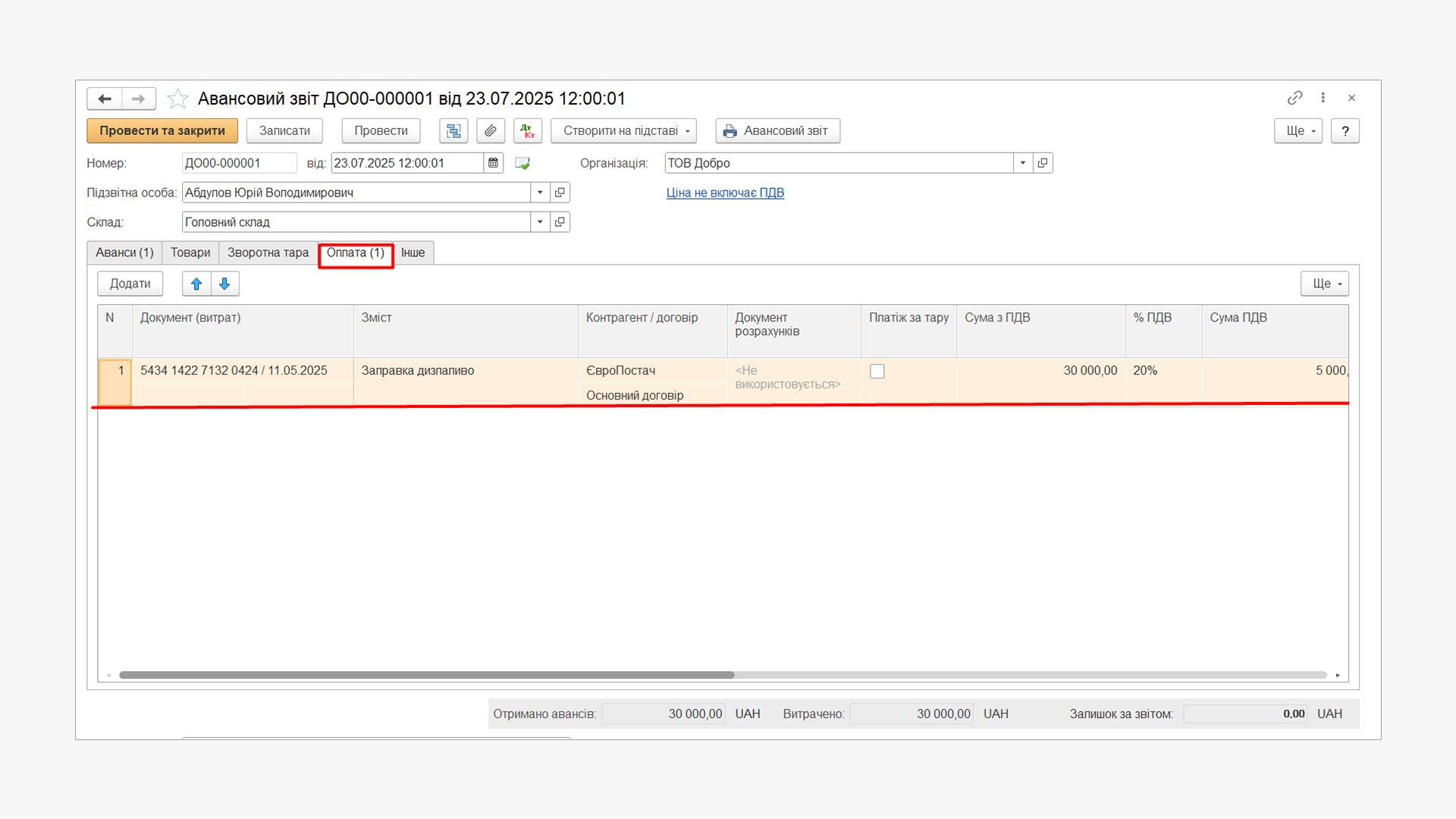1456x819 pixels.
Task: Move row up with blue arrow
Action: click(x=196, y=284)
